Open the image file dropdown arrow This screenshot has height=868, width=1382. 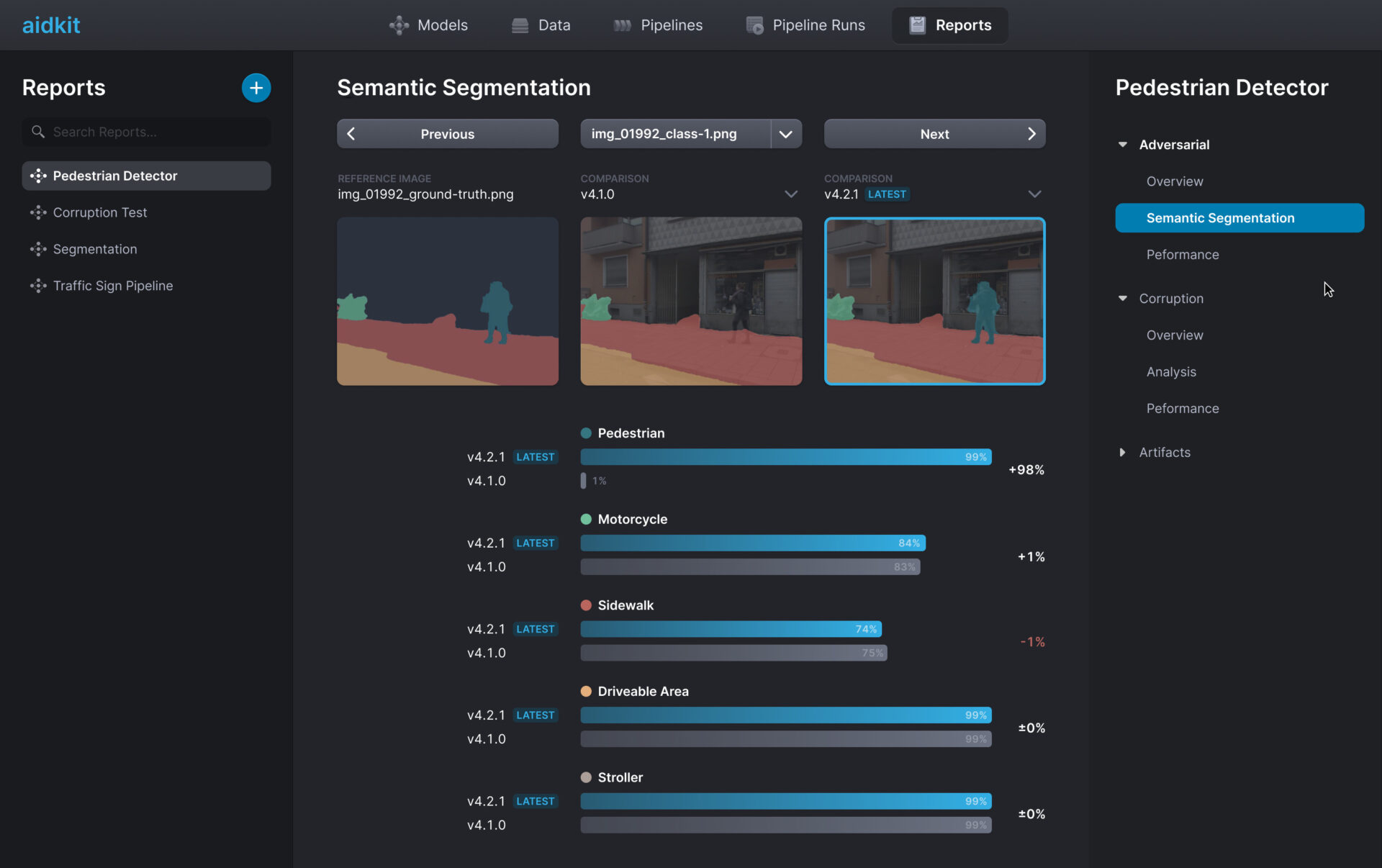(x=786, y=134)
